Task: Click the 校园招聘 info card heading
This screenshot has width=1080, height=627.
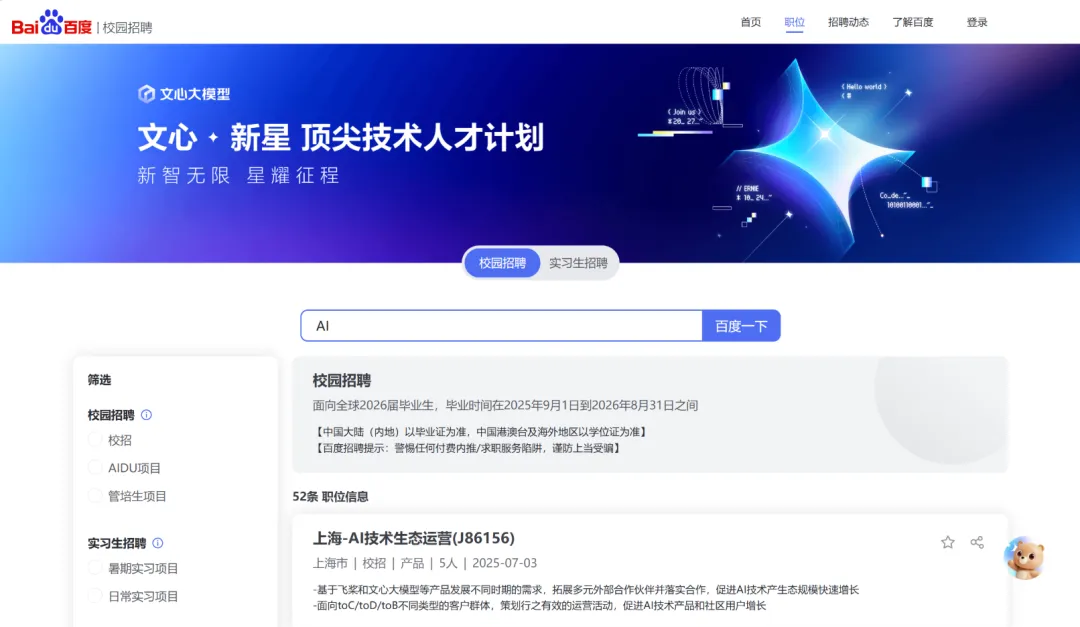Action: (342, 380)
